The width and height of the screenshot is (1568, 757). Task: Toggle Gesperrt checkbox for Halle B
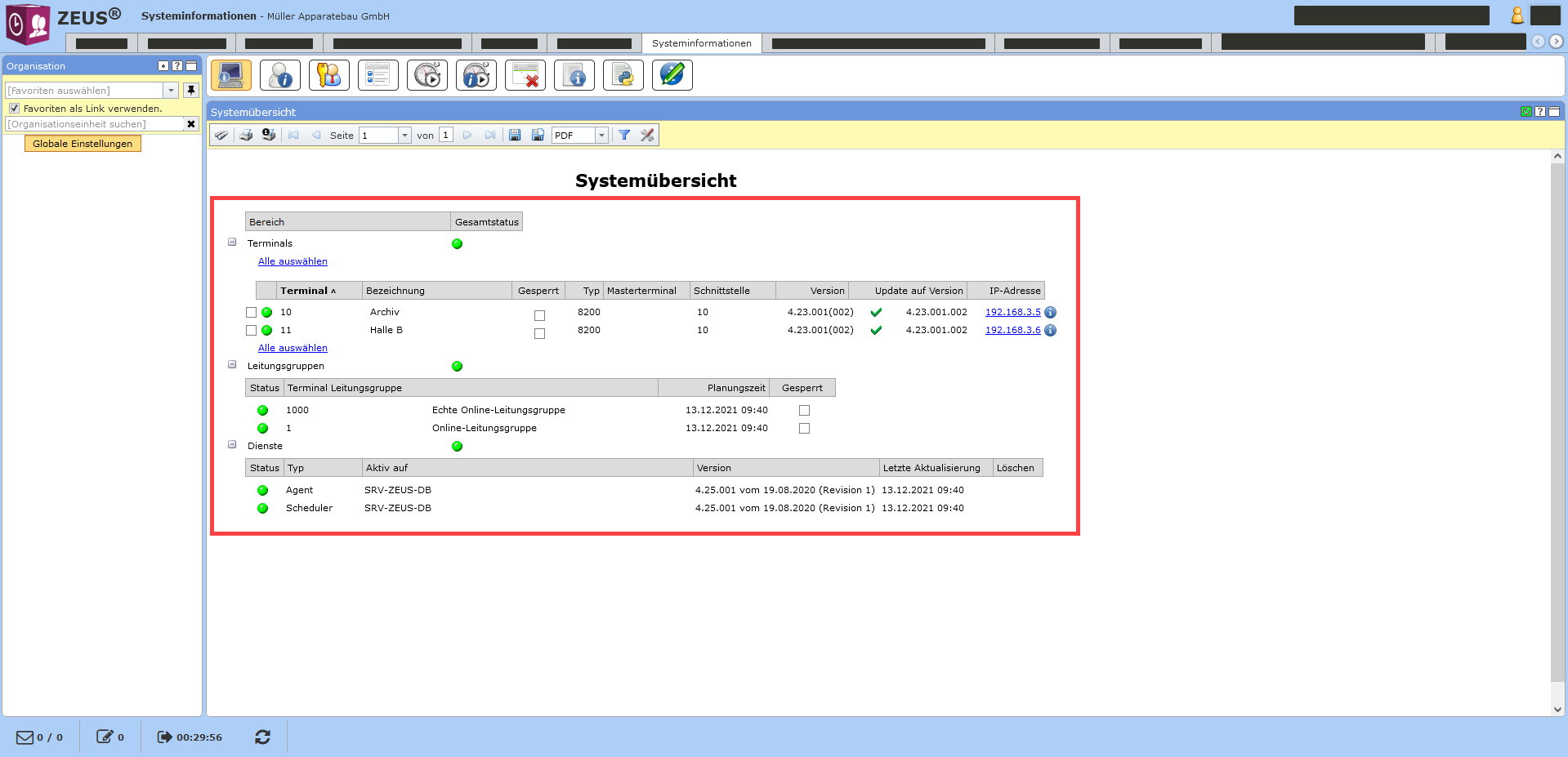[539, 333]
